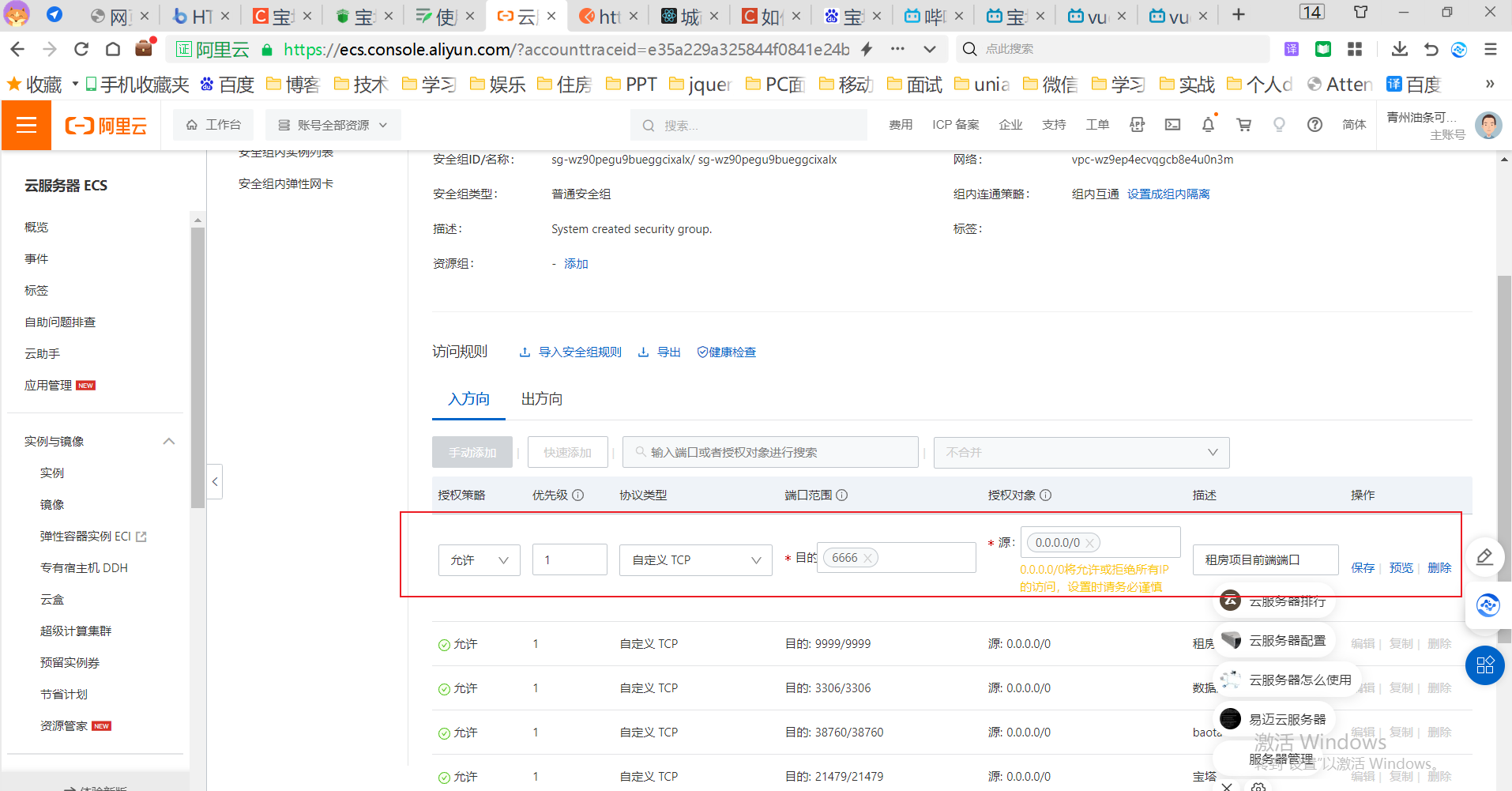Click 添加 resource group link
The width and height of the screenshot is (1512, 791).
[x=576, y=263]
